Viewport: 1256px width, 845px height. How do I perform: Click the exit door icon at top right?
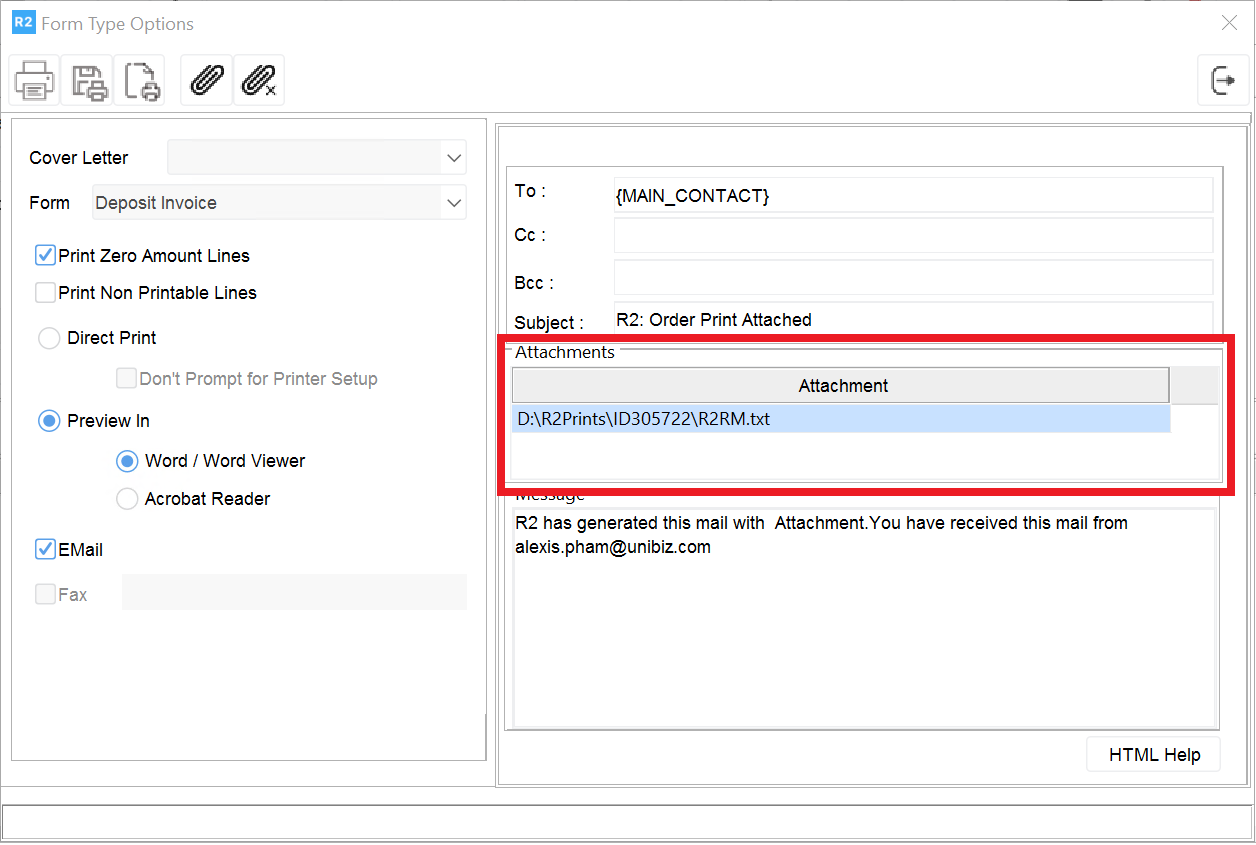pyautogui.click(x=1223, y=80)
